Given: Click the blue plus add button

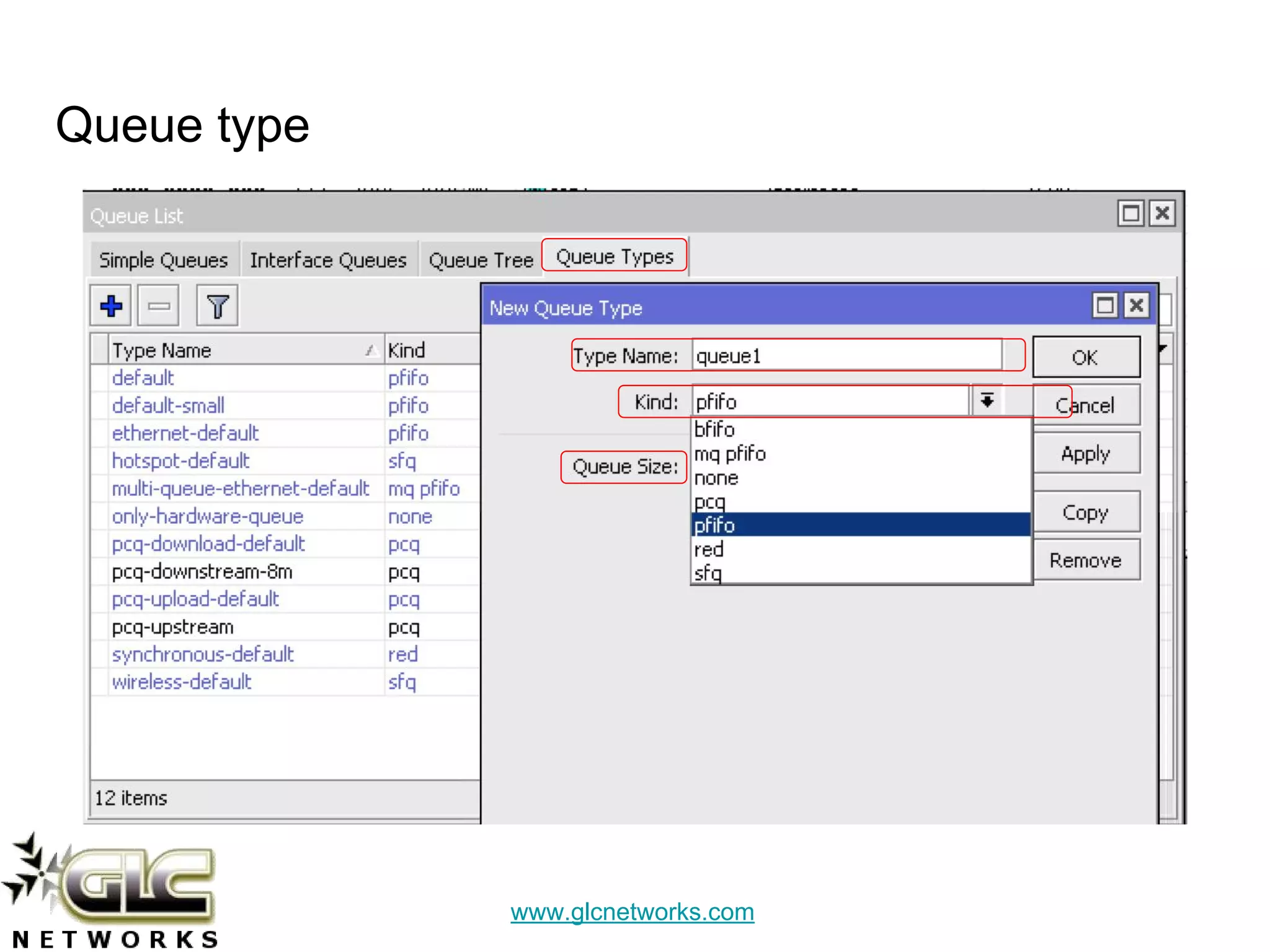Looking at the screenshot, I should [x=111, y=306].
